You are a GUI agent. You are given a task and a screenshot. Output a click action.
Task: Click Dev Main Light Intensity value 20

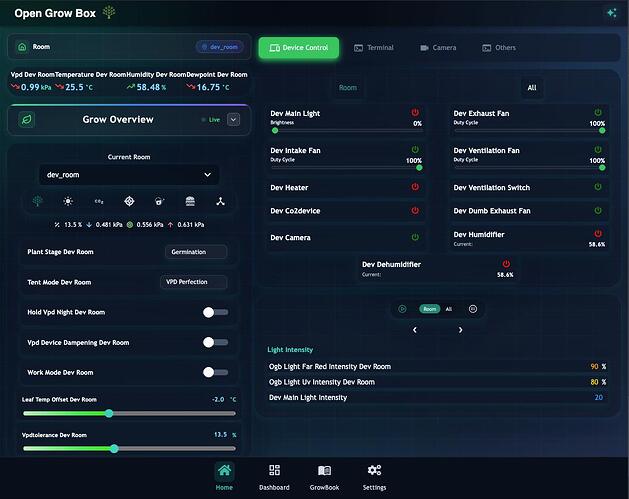pos(599,398)
